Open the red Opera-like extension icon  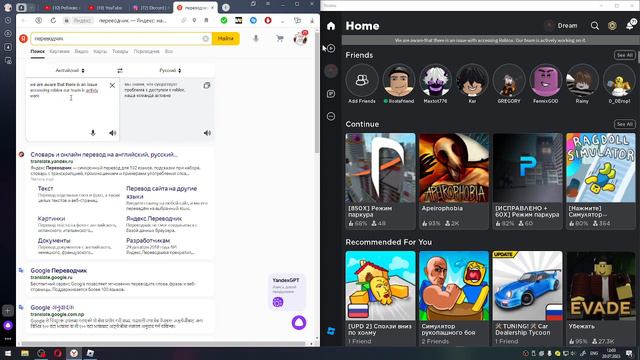point(268,20)
